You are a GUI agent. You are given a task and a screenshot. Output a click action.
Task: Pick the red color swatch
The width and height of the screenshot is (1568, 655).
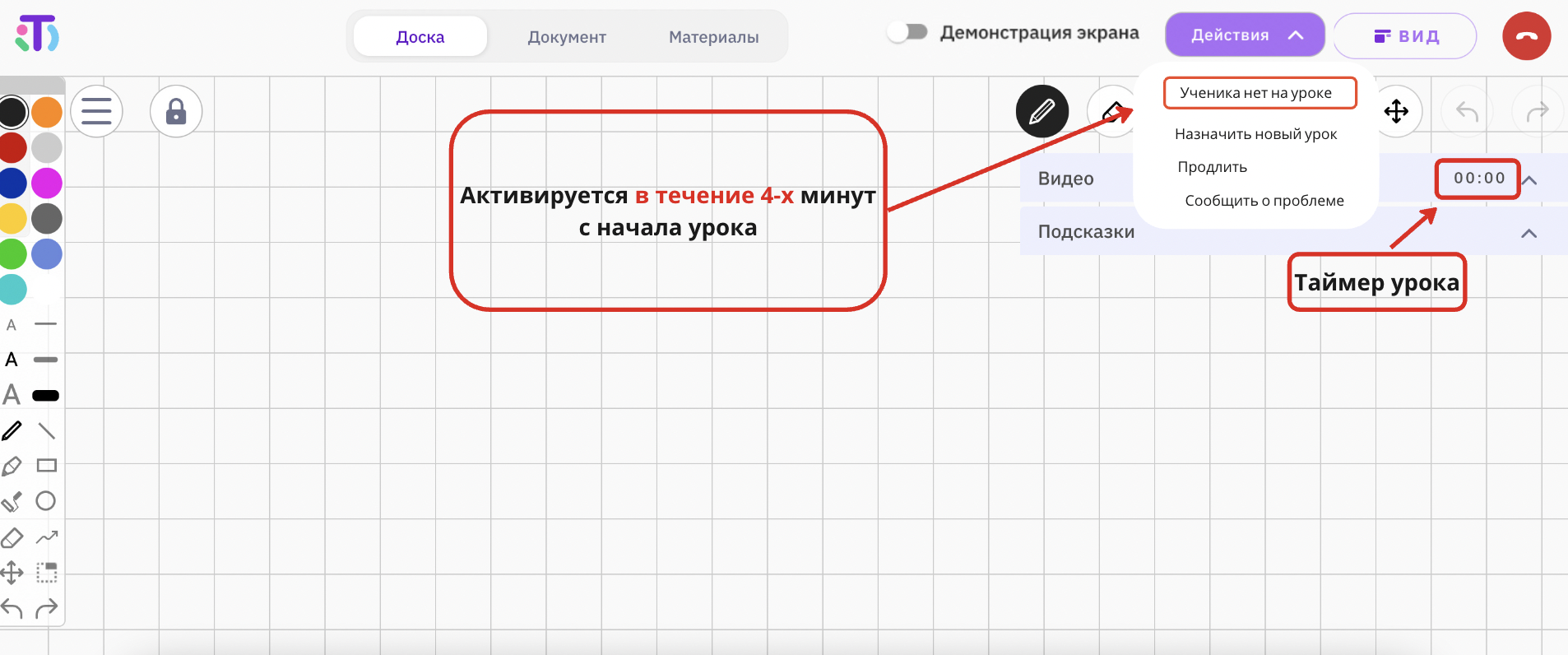(12, 147)
